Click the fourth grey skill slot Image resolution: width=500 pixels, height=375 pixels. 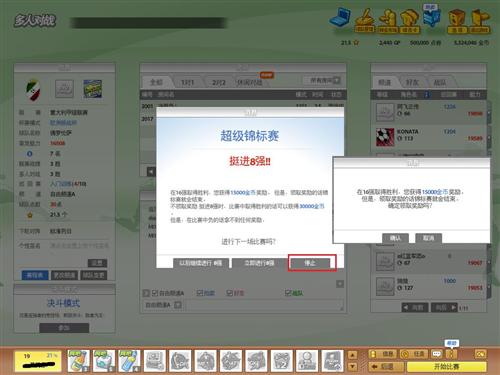click(231, 361)
